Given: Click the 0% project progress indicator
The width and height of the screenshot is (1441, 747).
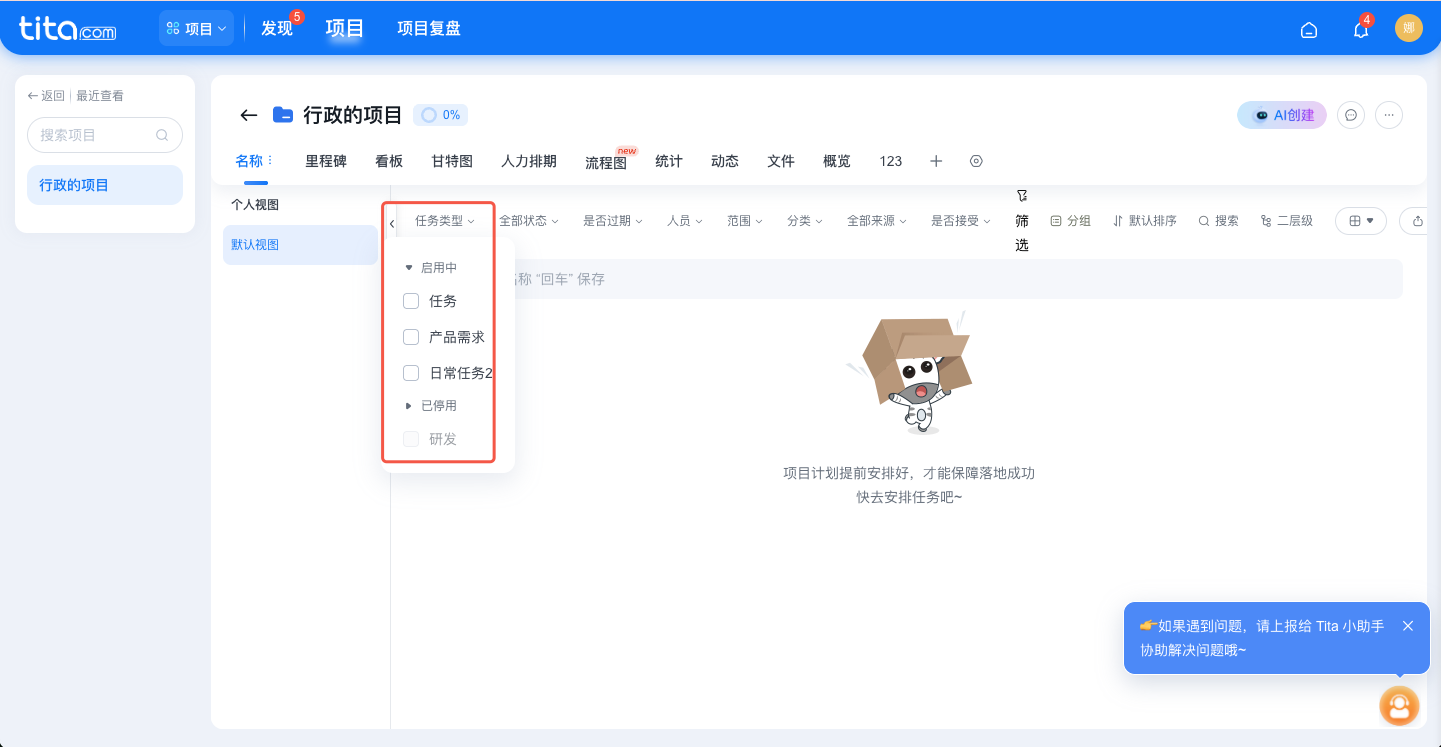Looking at the screenshot, I should (440, 114).
